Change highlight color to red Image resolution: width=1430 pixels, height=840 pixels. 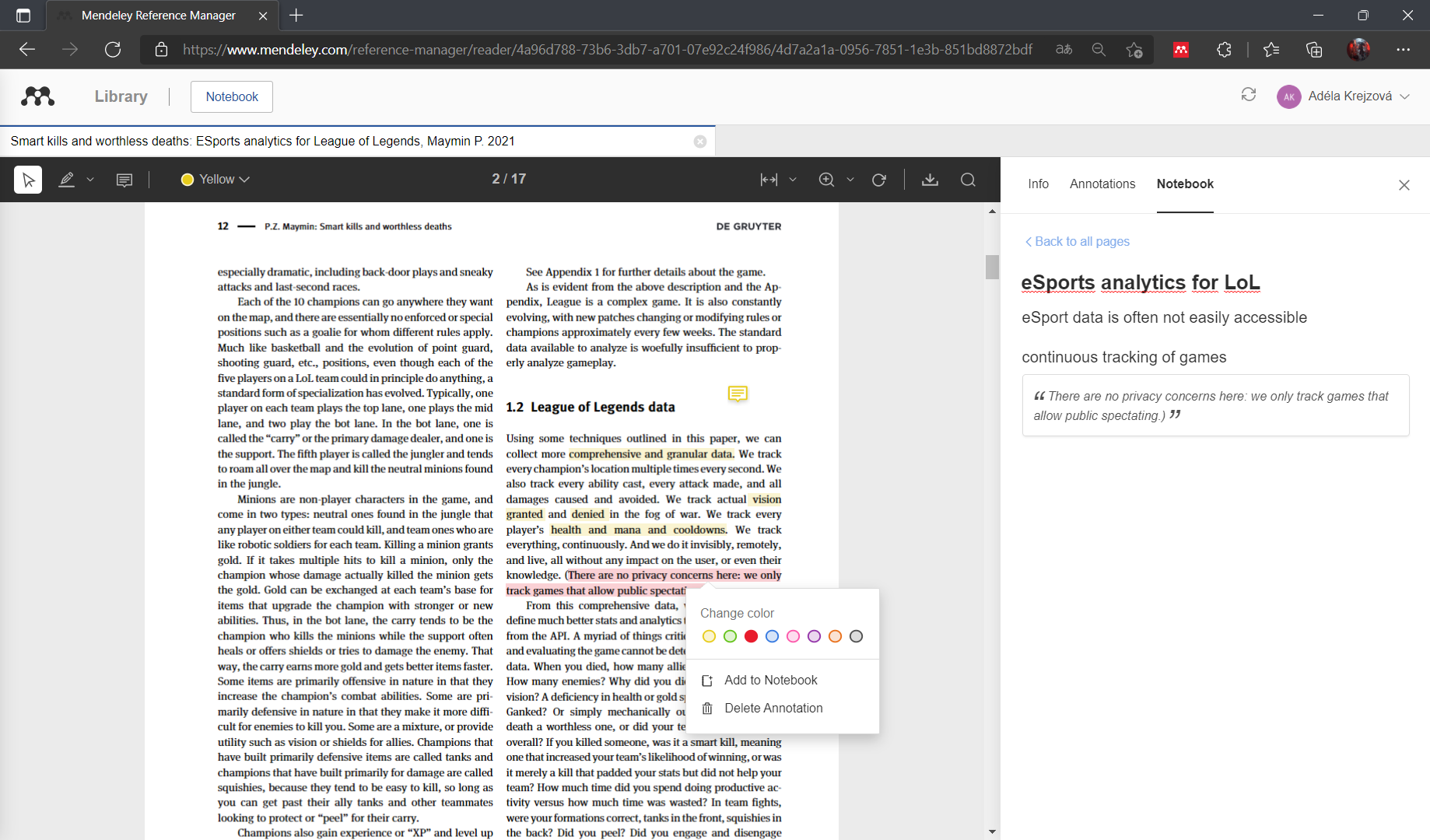coord(751,636)
